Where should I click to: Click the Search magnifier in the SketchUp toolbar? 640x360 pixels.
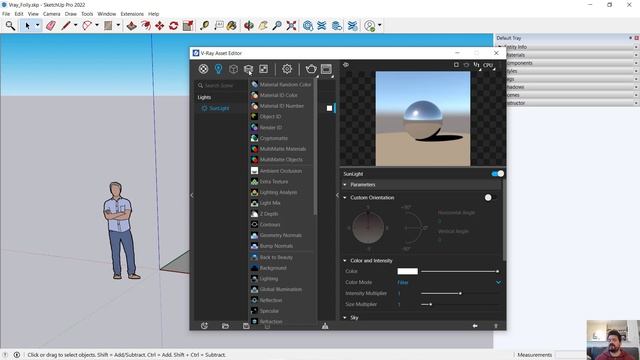(10, 26)
